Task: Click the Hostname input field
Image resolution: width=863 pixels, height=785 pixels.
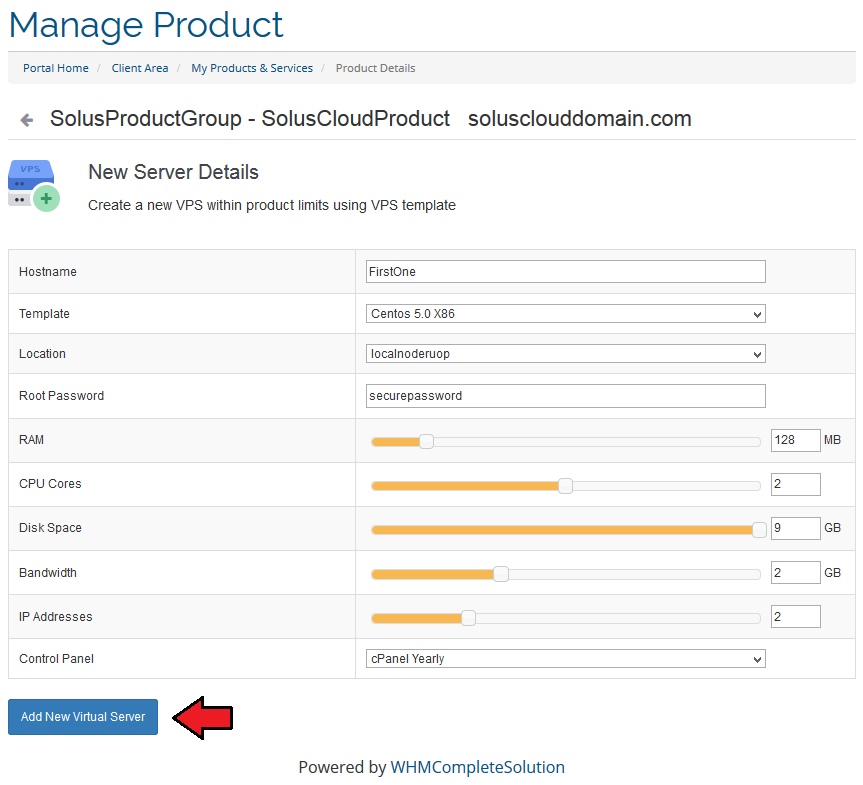Action: (565, 271)
